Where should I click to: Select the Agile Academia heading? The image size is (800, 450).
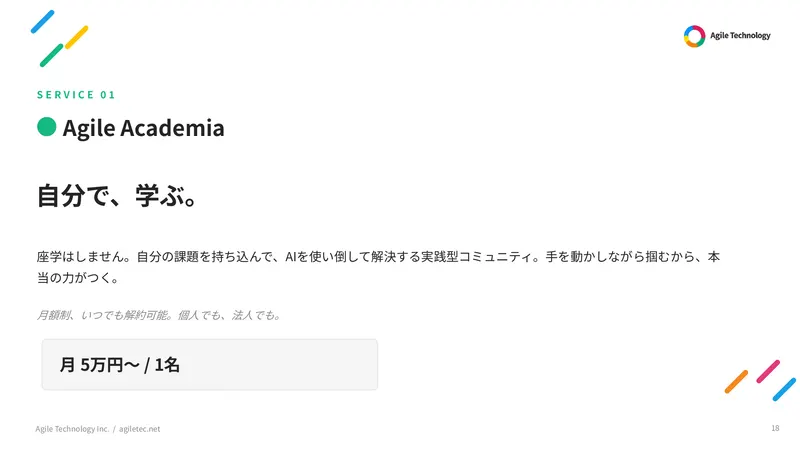(x=143, y=128)
